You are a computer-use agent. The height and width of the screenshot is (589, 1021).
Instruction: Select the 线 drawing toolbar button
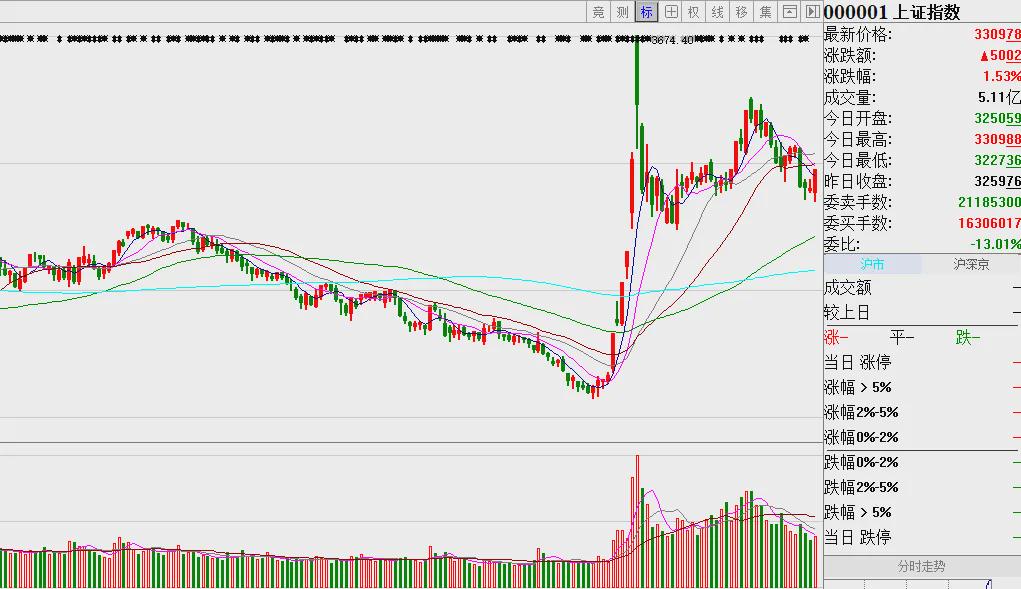click(718, 12)
